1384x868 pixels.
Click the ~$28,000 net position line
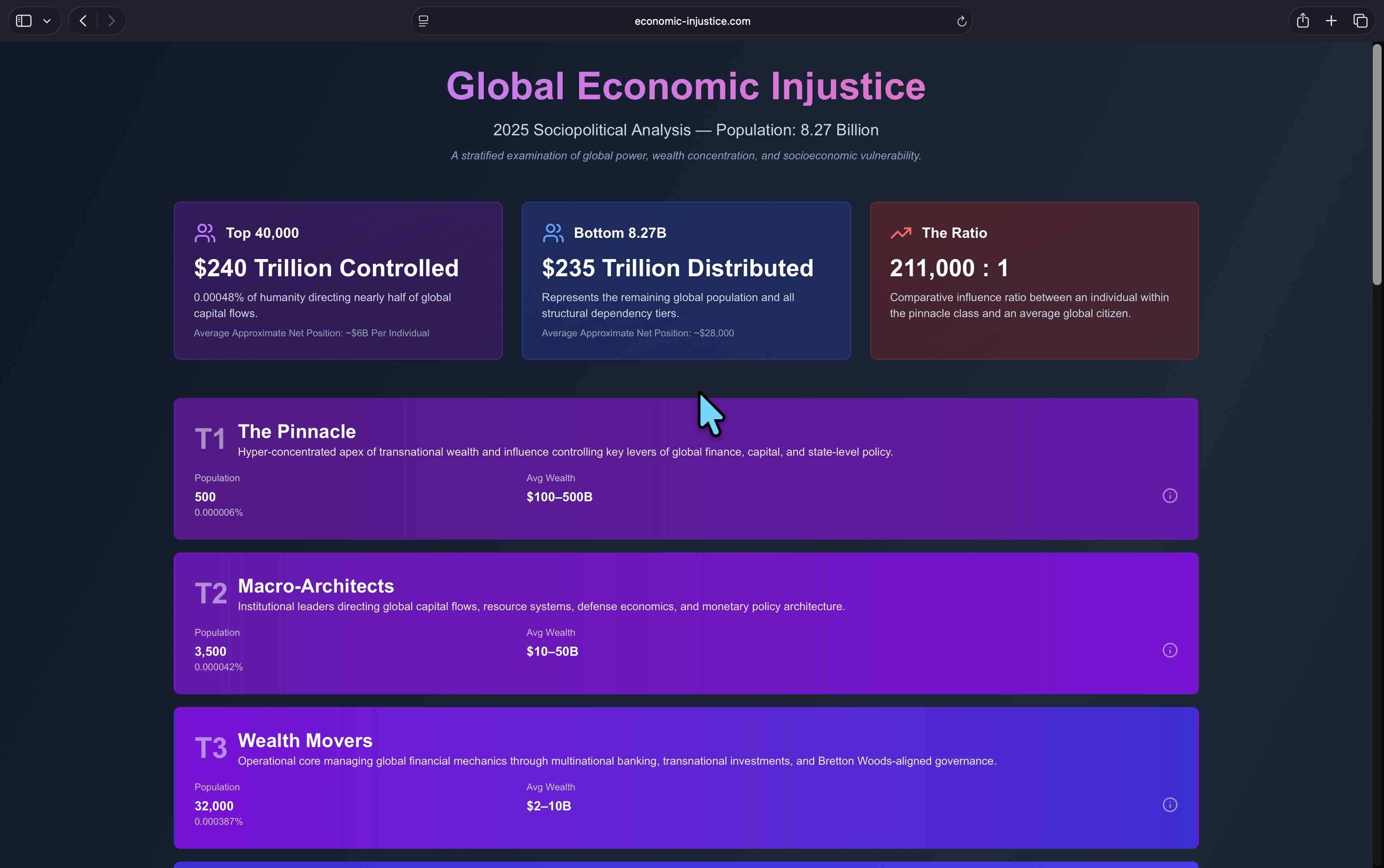point(638,334)
